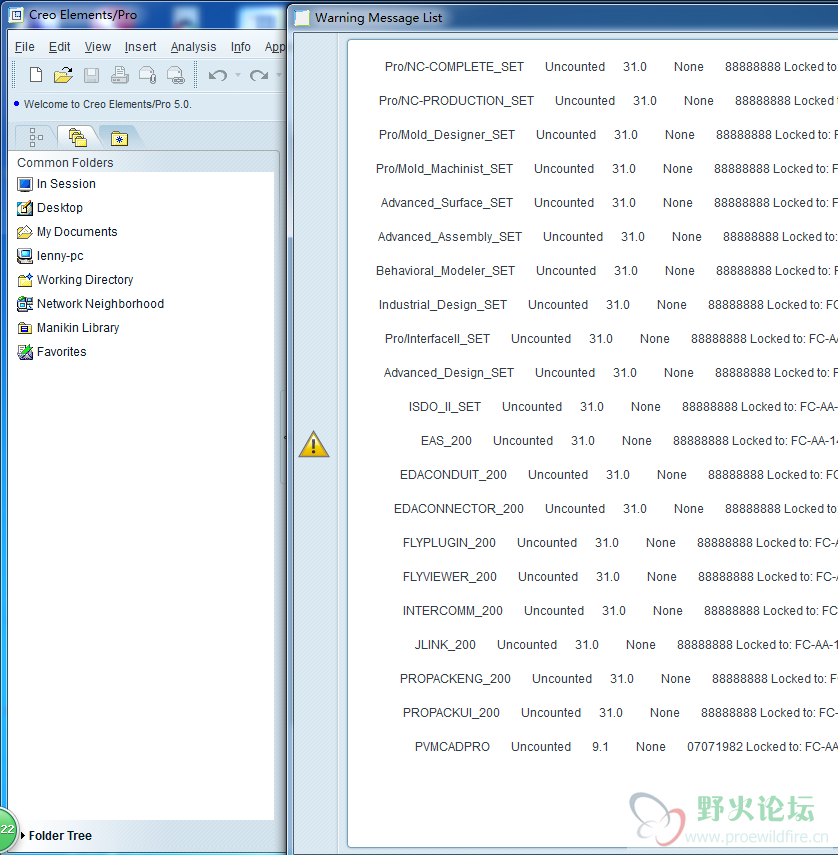Image resolution: width=838 pixels, height=855 pixels.
Task: Click the ISDO_II_SET license entry
Action: pos(445,407)
